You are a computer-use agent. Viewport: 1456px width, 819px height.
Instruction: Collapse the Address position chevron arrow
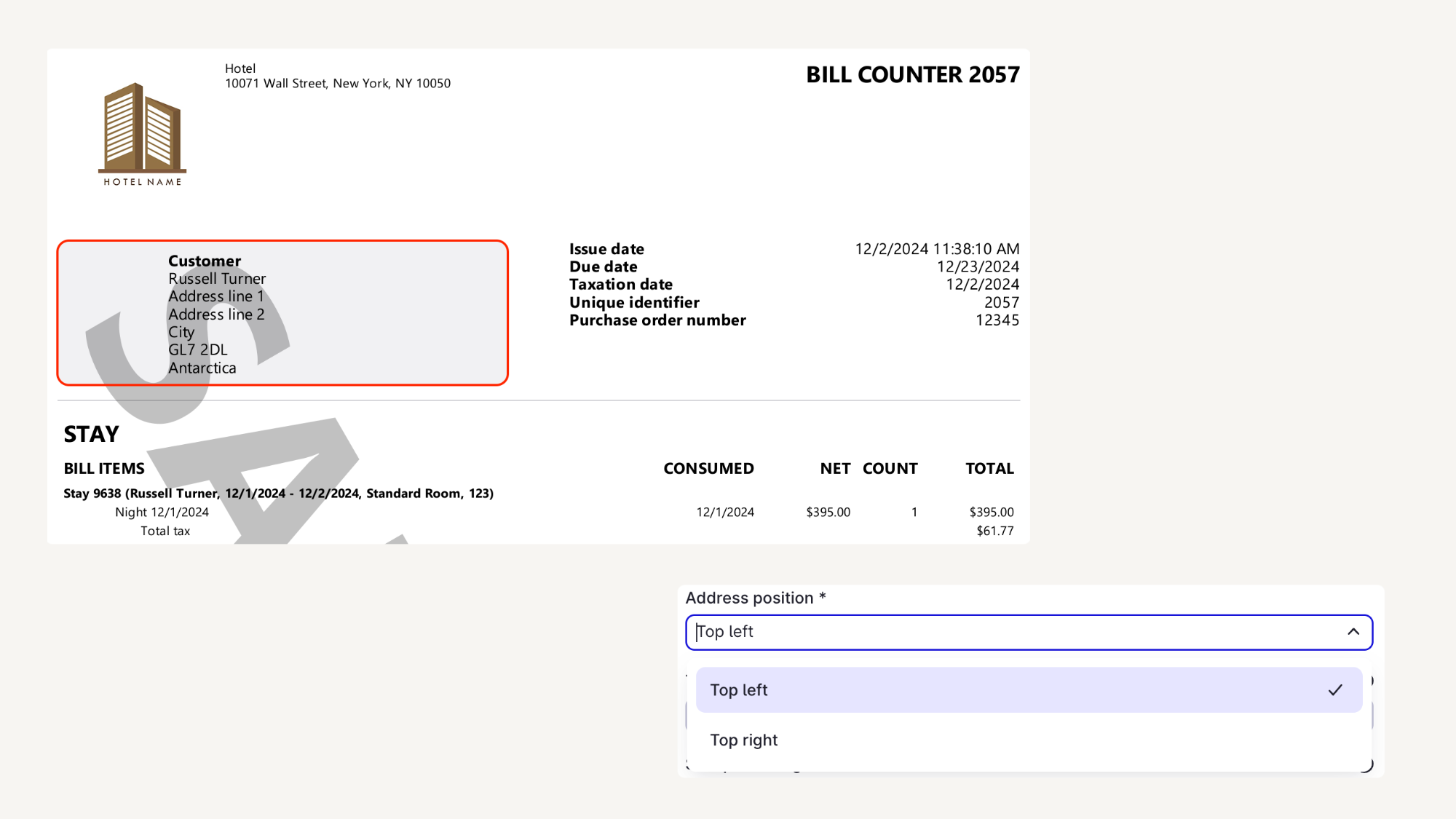[x=1353, y=632]
